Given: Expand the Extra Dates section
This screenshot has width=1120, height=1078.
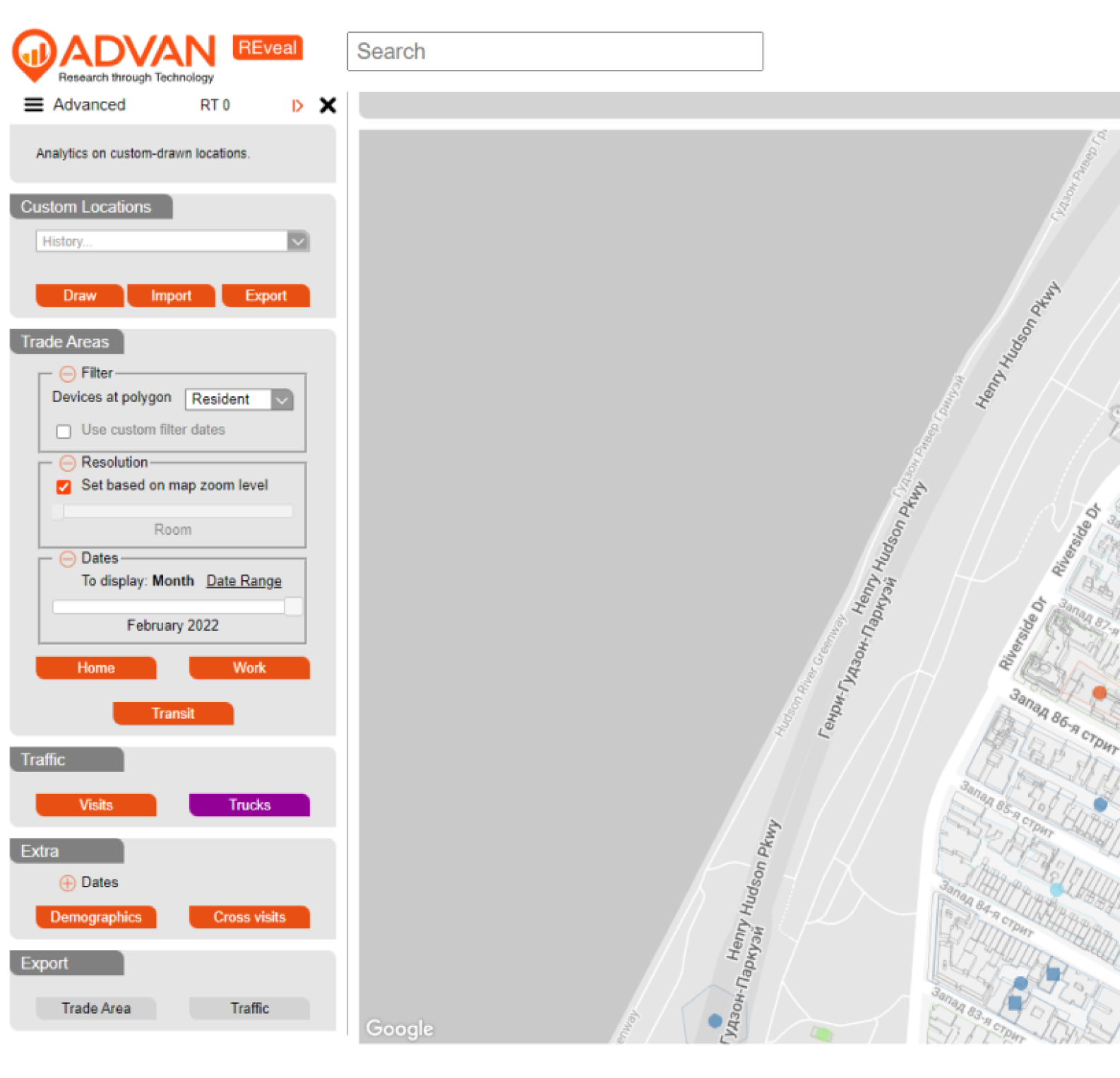Looking at the screenshot, I should (67, 882).
